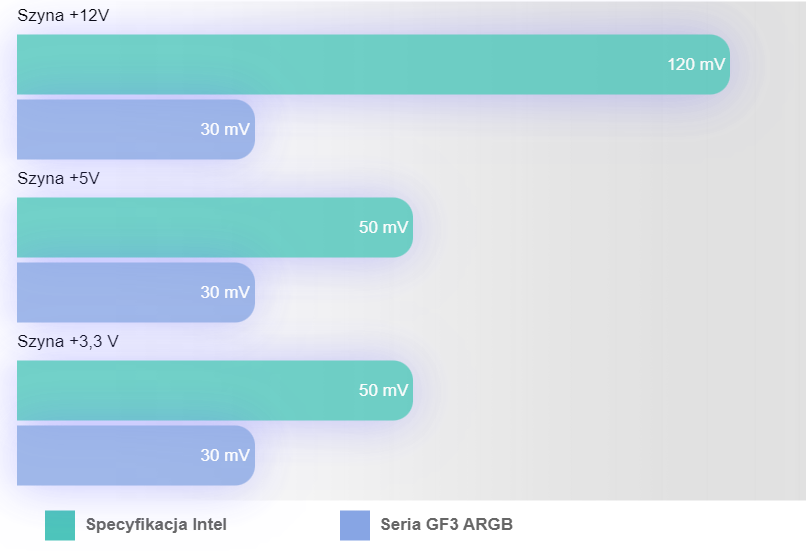
Task: Click the Szyna +5V heading
Action: click(x=59, y=179)
